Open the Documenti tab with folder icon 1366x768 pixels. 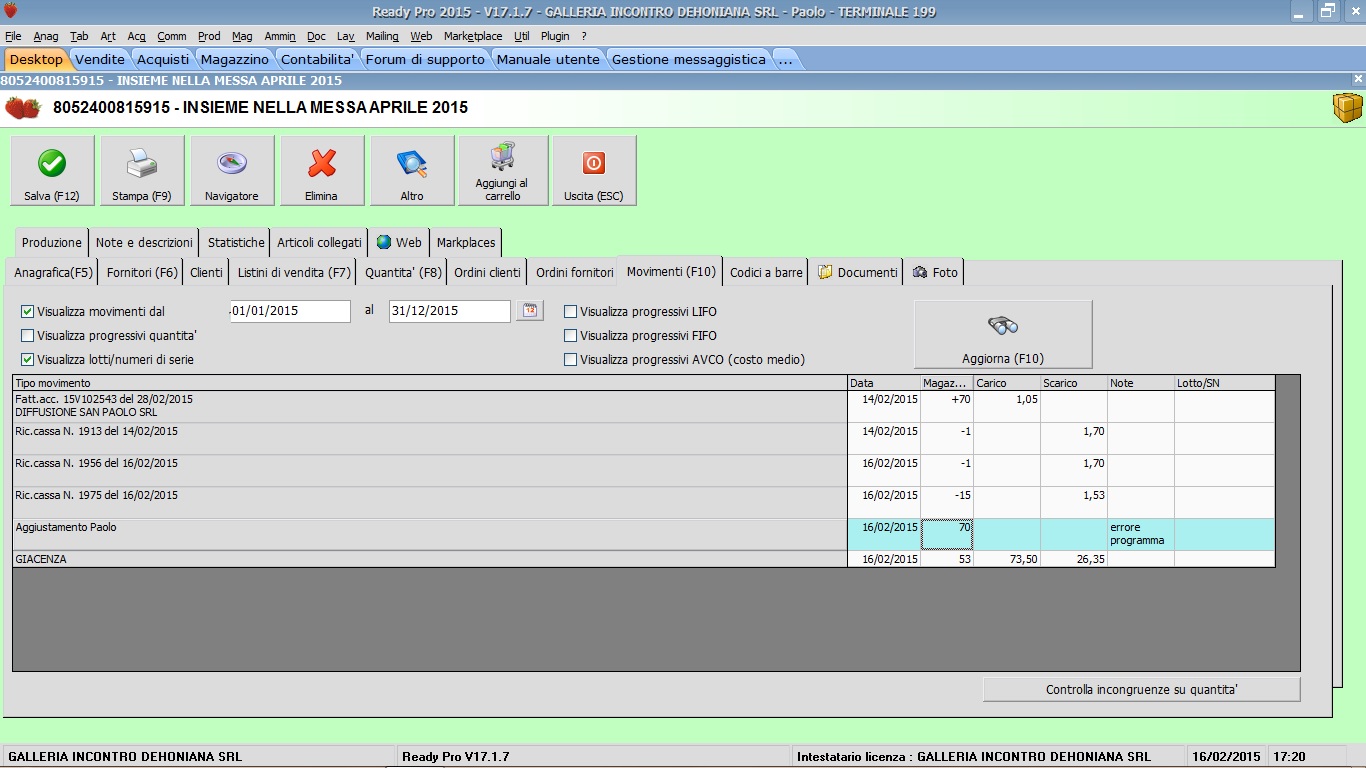(857, 272)
